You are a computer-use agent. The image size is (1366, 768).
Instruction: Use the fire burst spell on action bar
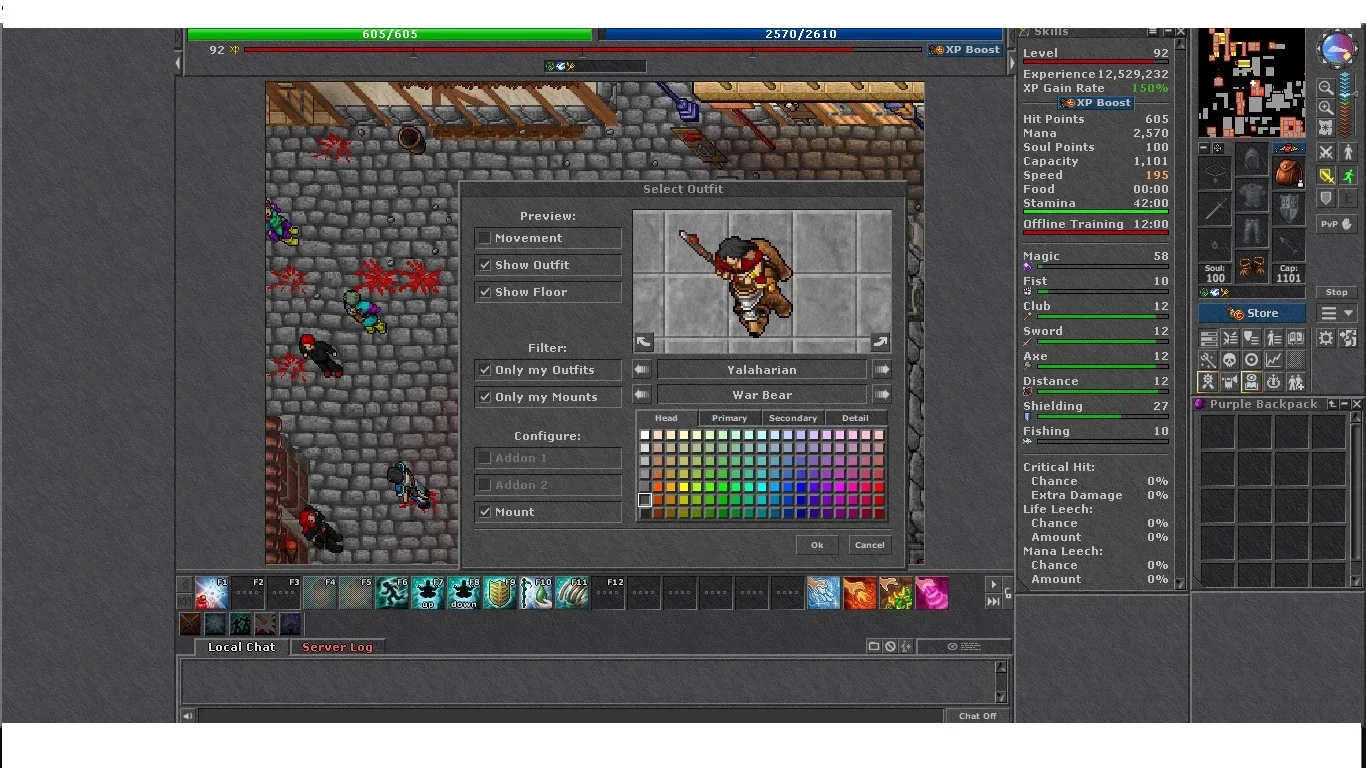click(859, 592)
